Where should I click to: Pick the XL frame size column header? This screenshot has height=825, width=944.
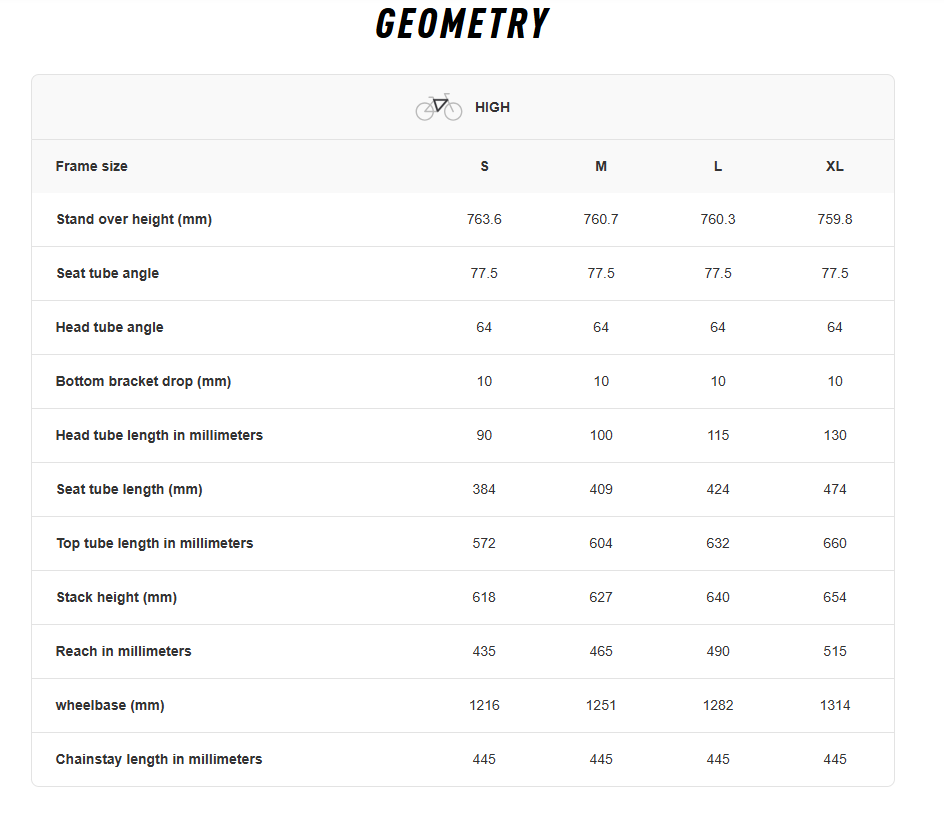coord(835,166)
